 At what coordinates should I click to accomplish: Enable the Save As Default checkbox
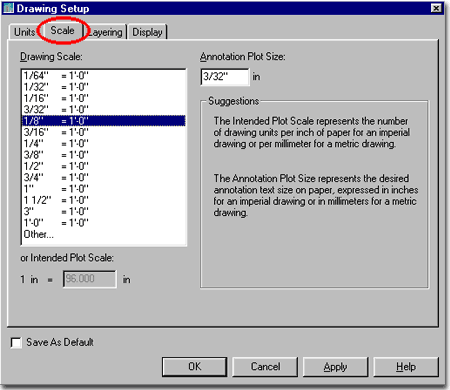(x=16, y=343)
